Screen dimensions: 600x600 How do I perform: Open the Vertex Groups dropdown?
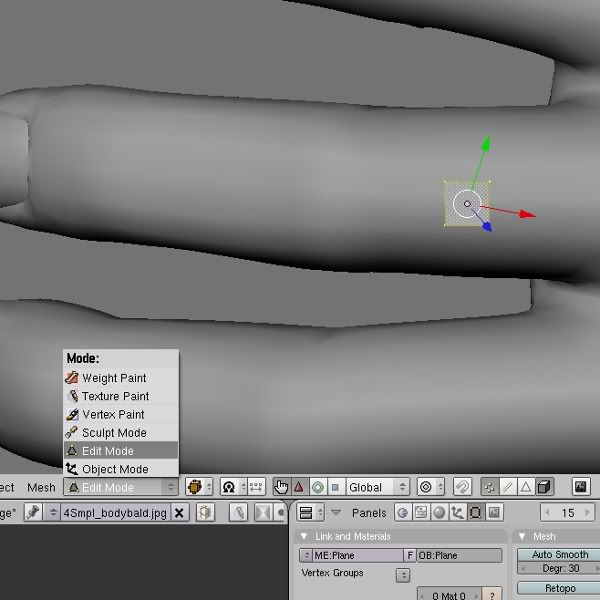pyautogui.click(x=403, y=575)
